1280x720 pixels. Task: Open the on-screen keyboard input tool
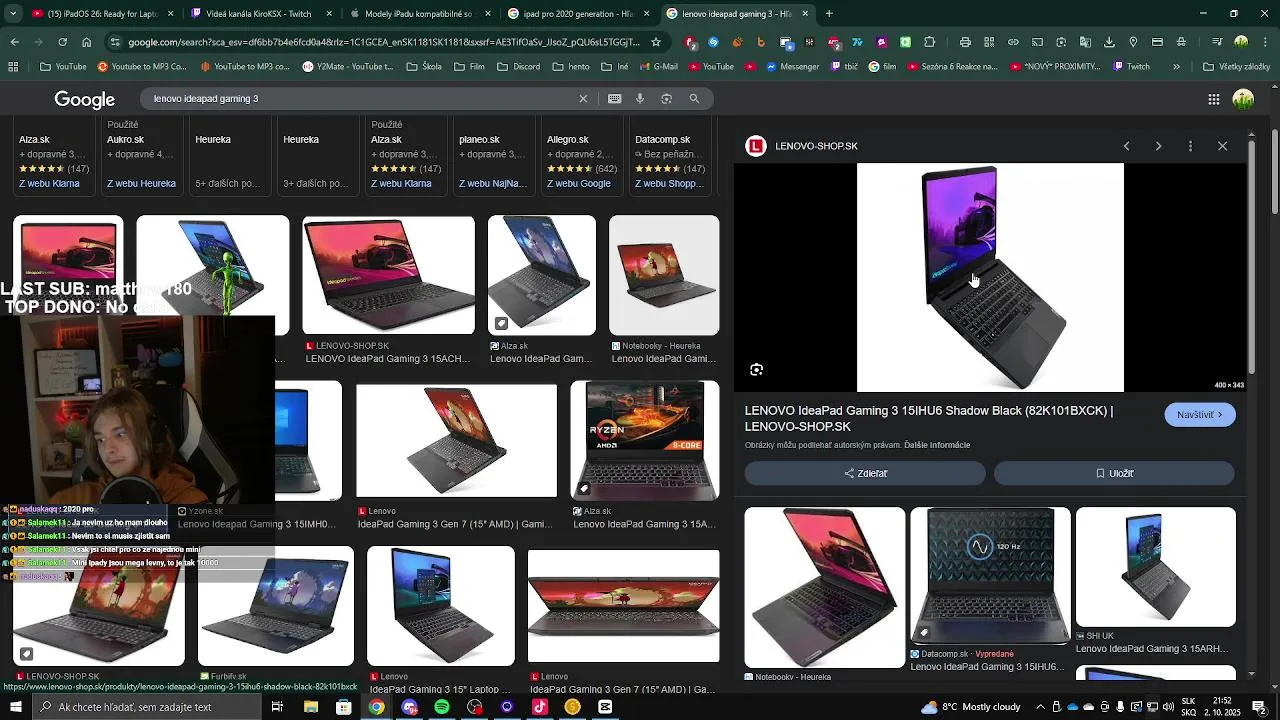pyautogui.click(x=614, y=99)
